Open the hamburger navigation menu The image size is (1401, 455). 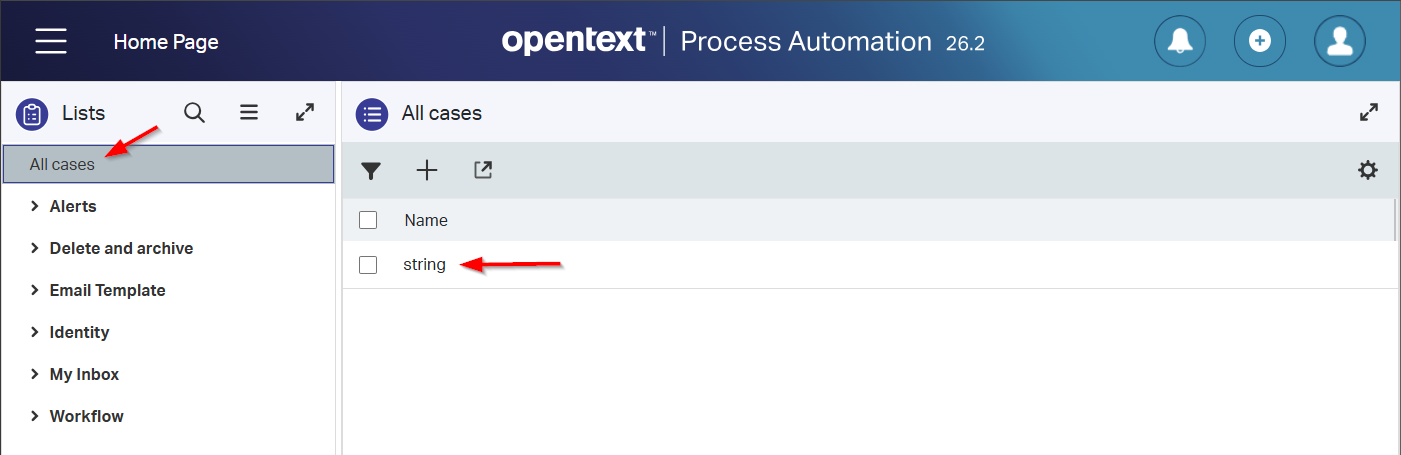click(x=51, y=41)
